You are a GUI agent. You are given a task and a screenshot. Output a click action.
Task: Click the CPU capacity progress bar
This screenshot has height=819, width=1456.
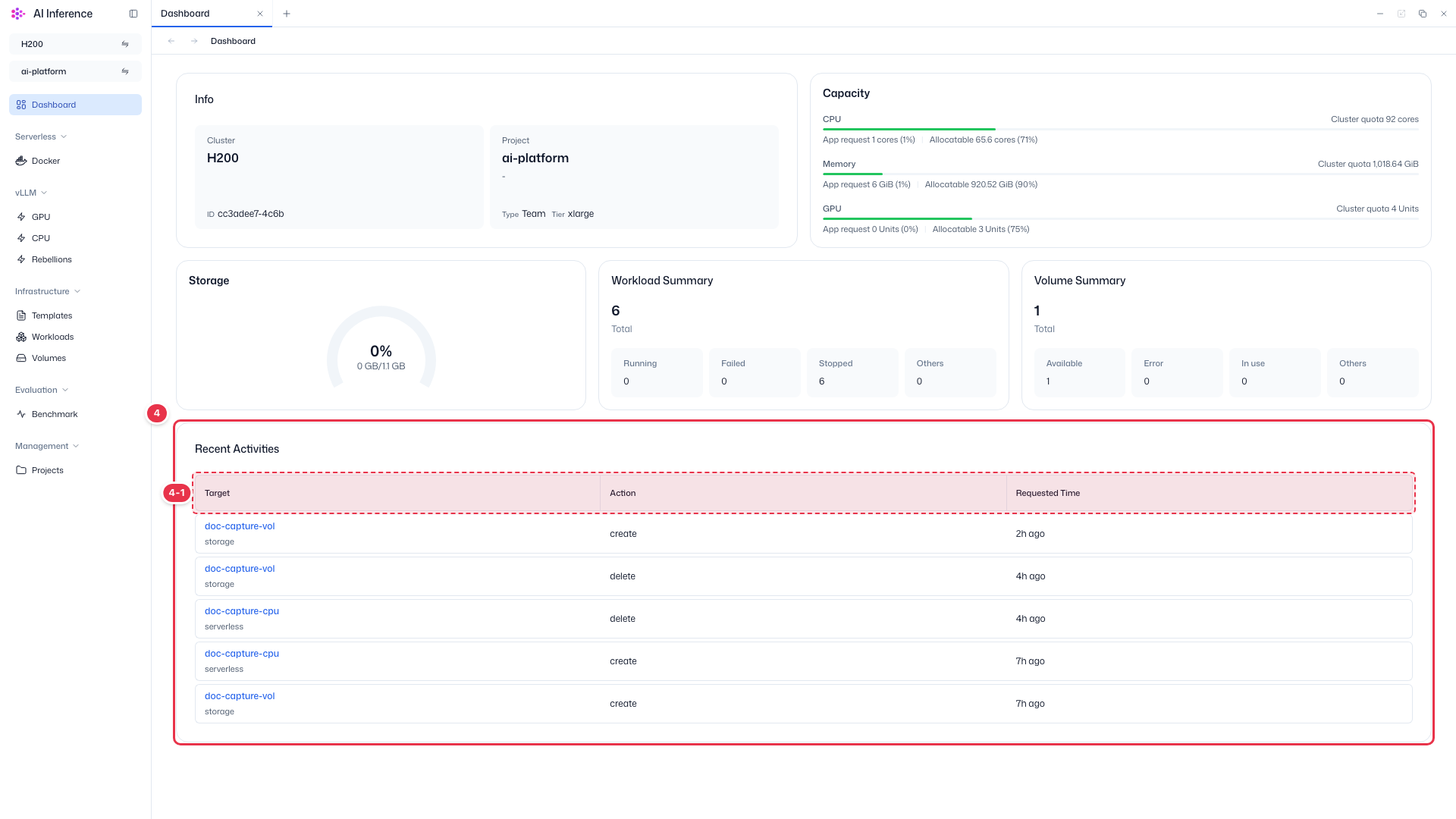click(x=1121, y=130)
